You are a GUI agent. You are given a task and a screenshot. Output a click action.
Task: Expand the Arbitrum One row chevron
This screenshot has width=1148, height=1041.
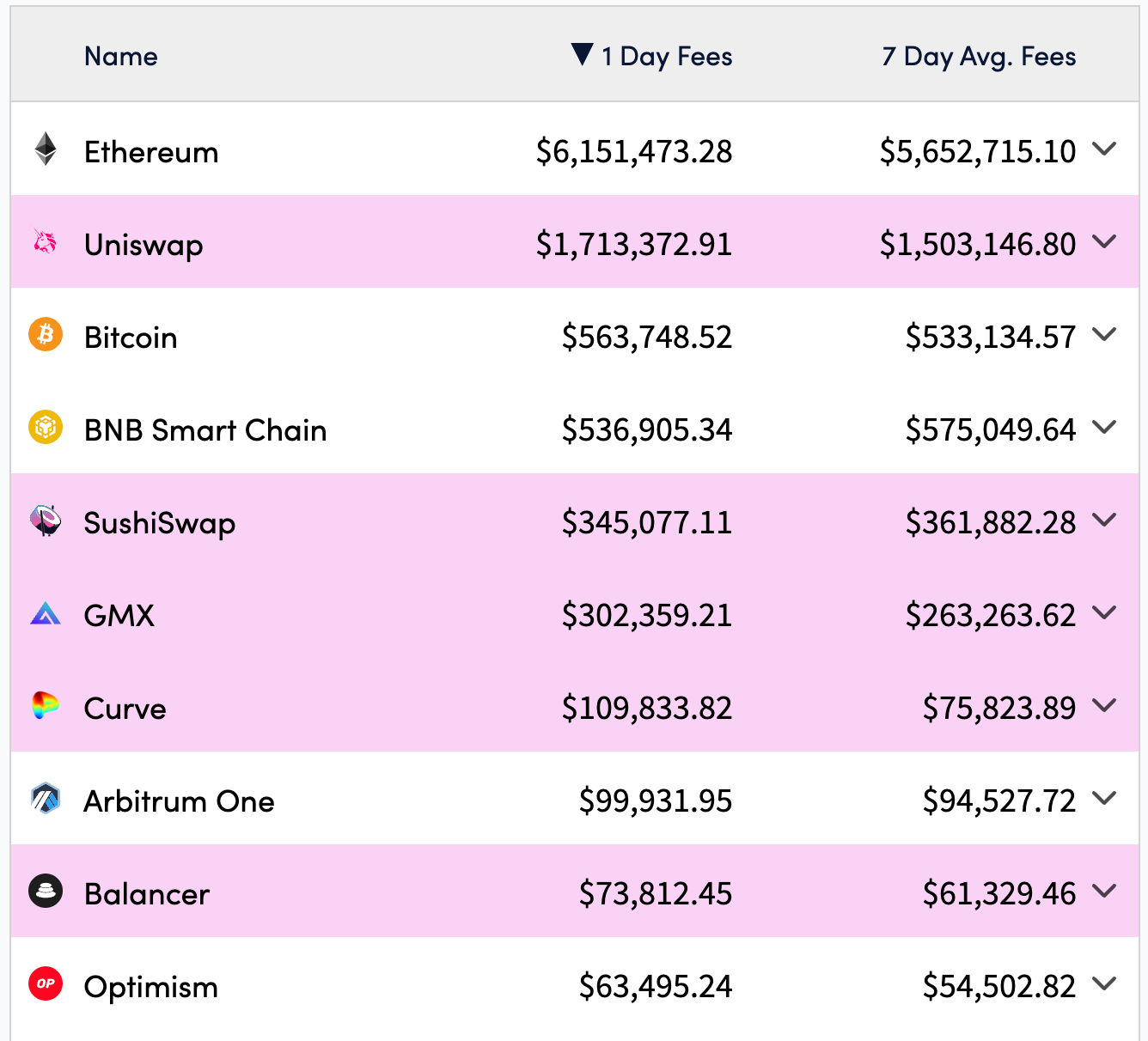1104,799
